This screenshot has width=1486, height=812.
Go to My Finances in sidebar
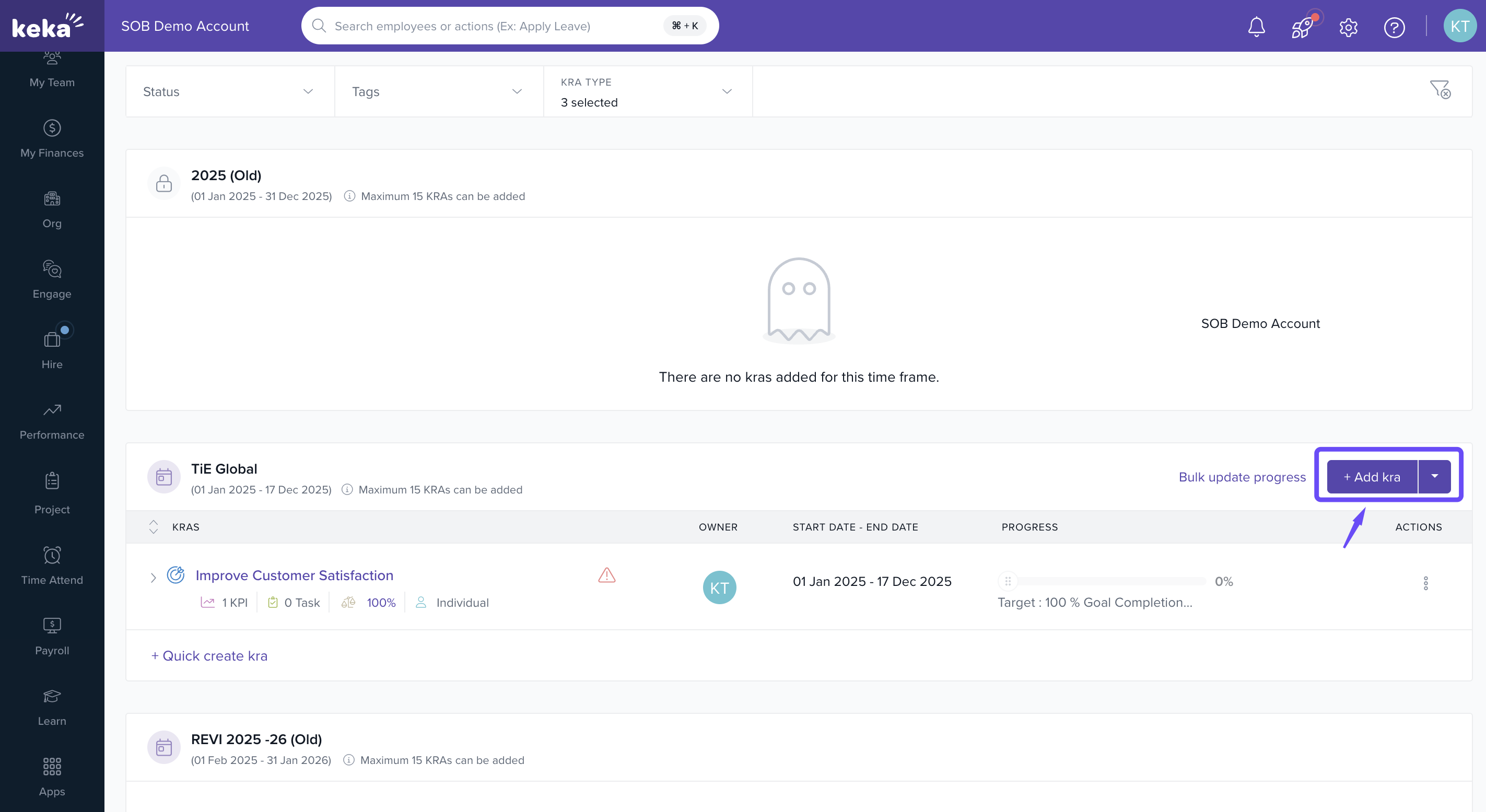(52, 139)
